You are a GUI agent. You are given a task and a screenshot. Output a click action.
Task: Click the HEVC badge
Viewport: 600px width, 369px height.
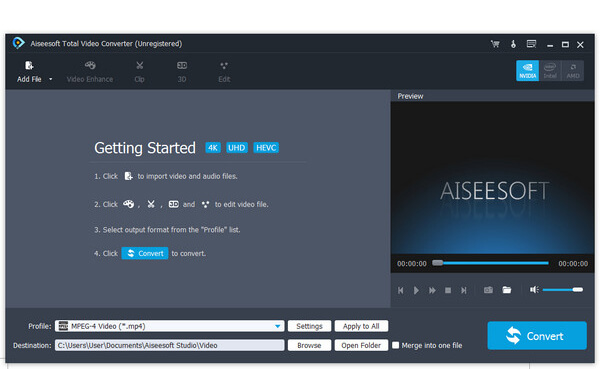click(266, 148)
